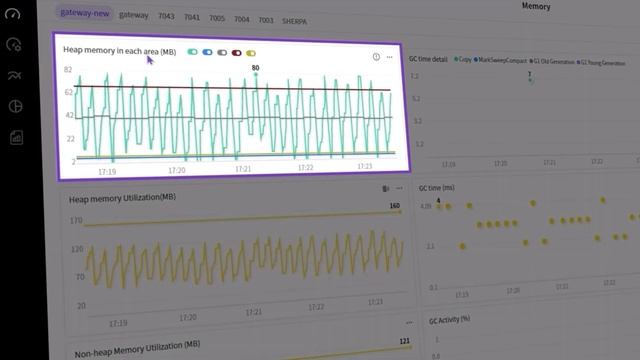The image size is (640, 360).
Task: Open more options on Heap memory Utilization panel
Action: click(x=399, y=188)
